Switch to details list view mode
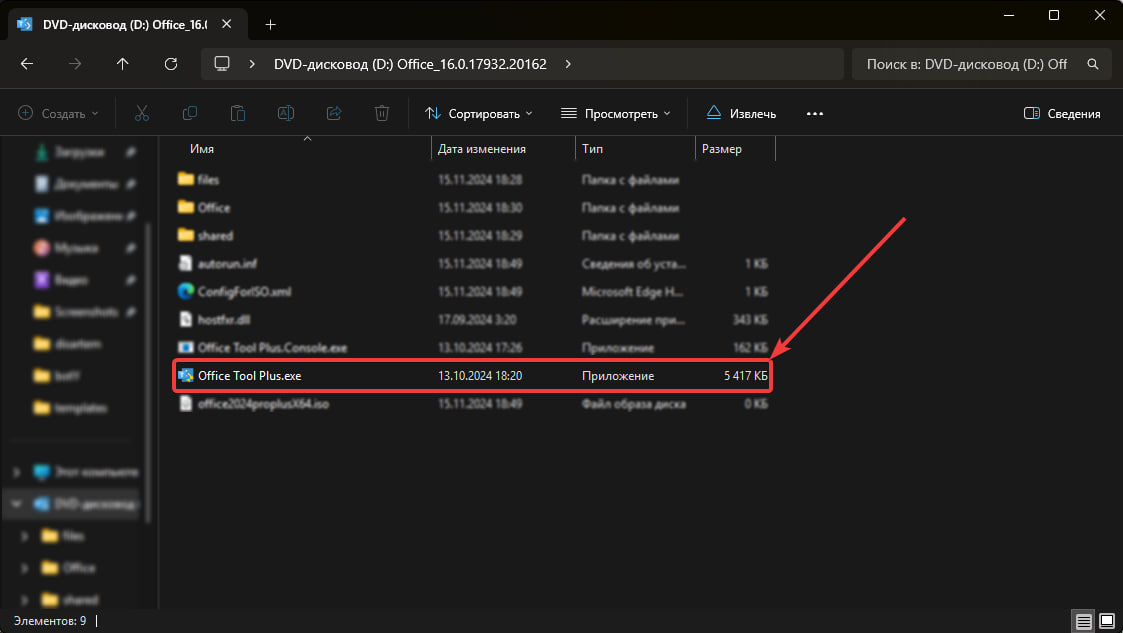Viewport: 1123px width, 633px height. tap(1083, 622)
